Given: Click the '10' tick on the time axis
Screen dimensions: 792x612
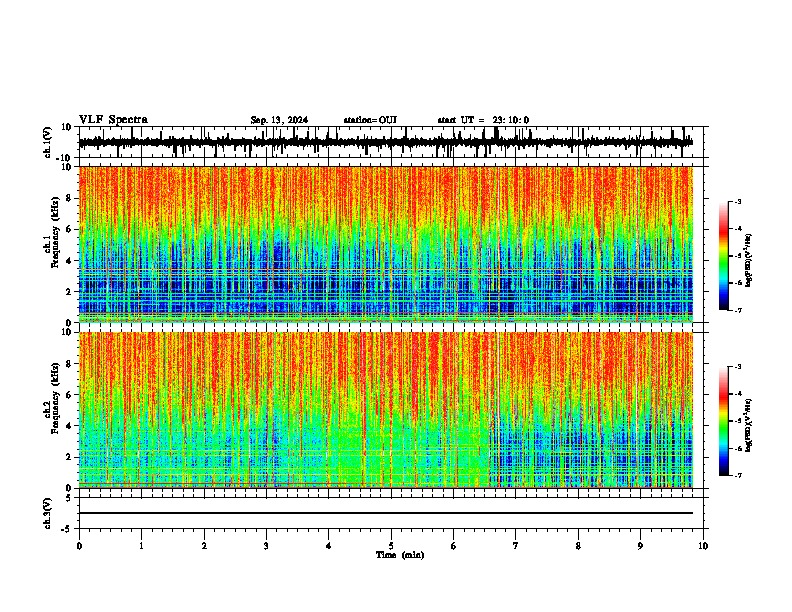Looking at the screenshot, I should (x=703, y=546).
